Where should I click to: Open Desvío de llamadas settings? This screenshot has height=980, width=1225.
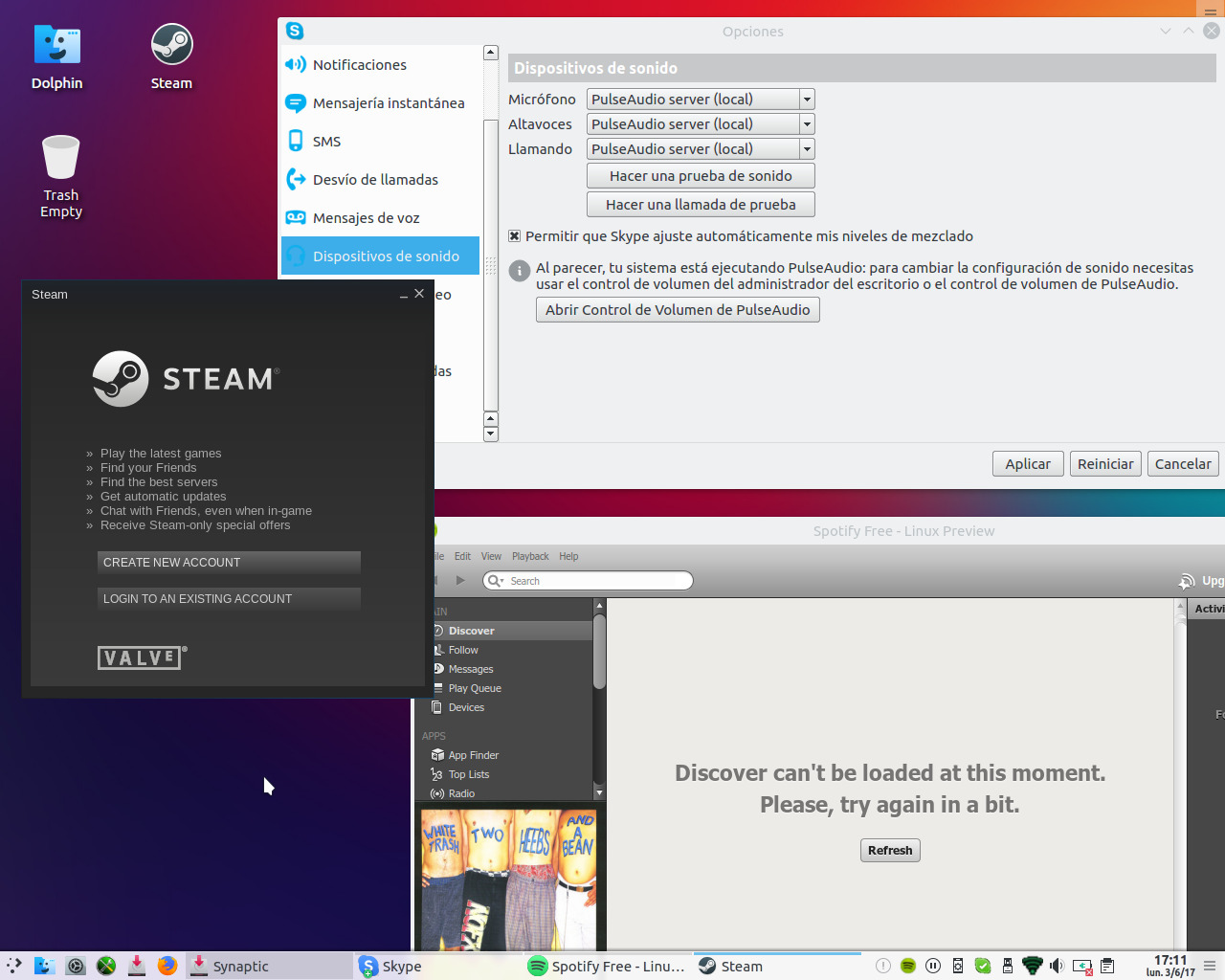pyautogui.click(x=380, y=180)
